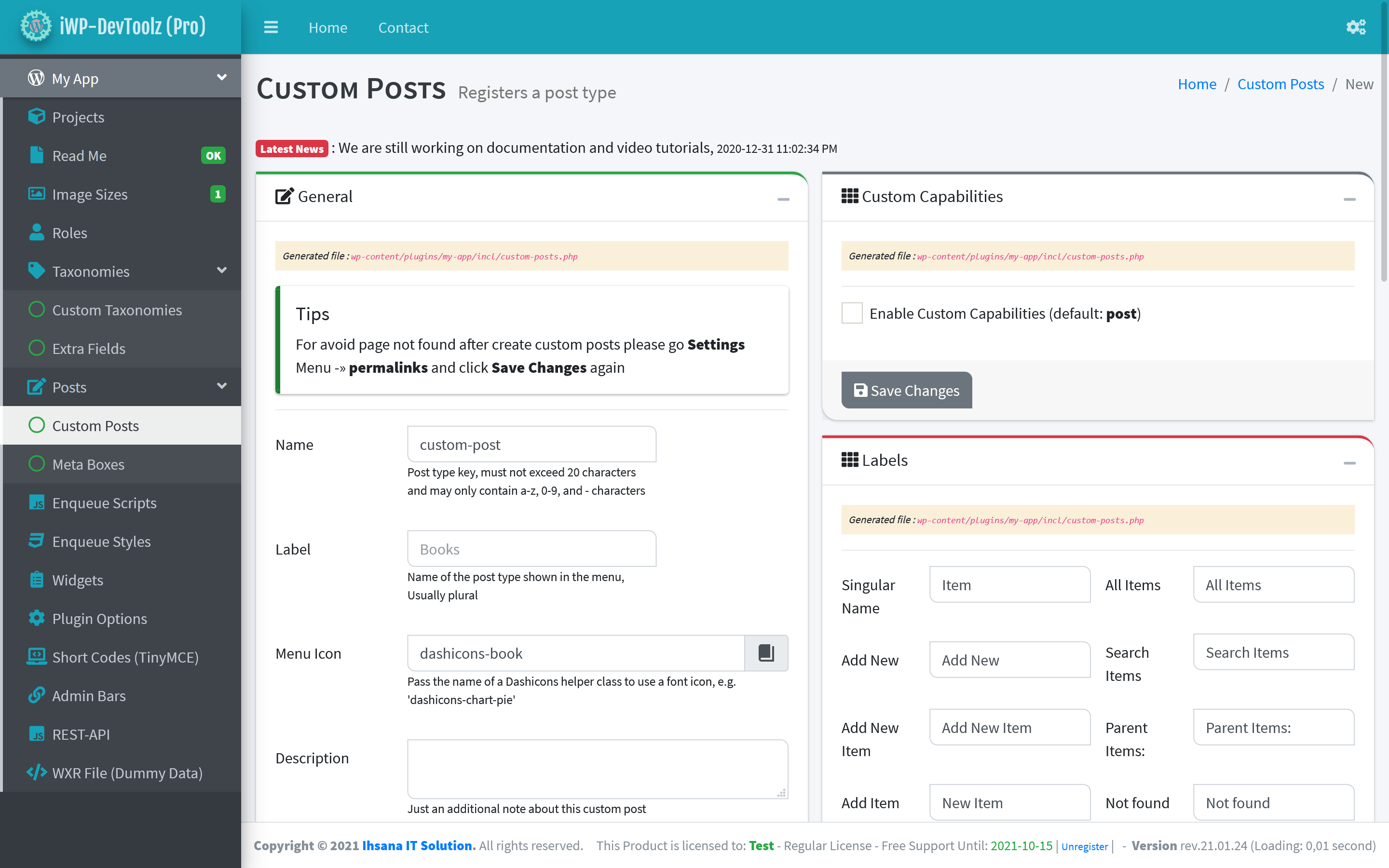Click the WXR File code icon

[x=36, y=772]
